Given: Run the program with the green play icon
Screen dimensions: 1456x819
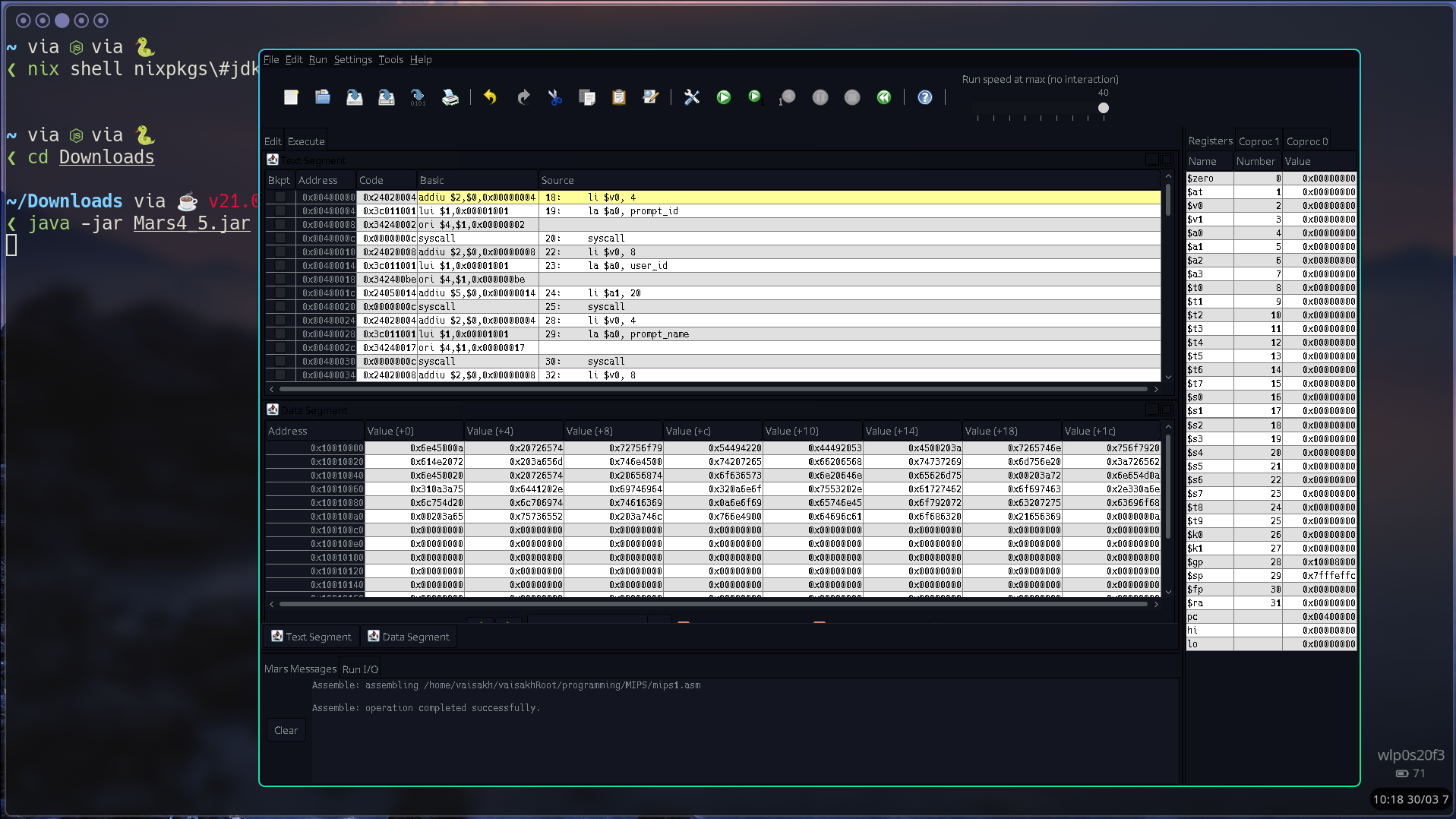Looking at the screenshot, I should point(723,97).
